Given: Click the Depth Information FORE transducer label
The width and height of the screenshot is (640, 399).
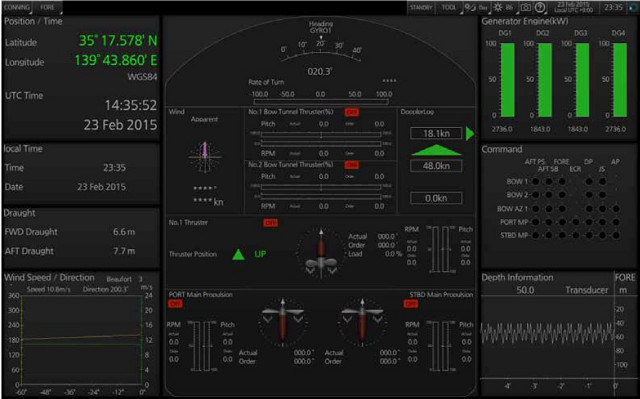Looking at the screenshot, I should coord(625,277).
